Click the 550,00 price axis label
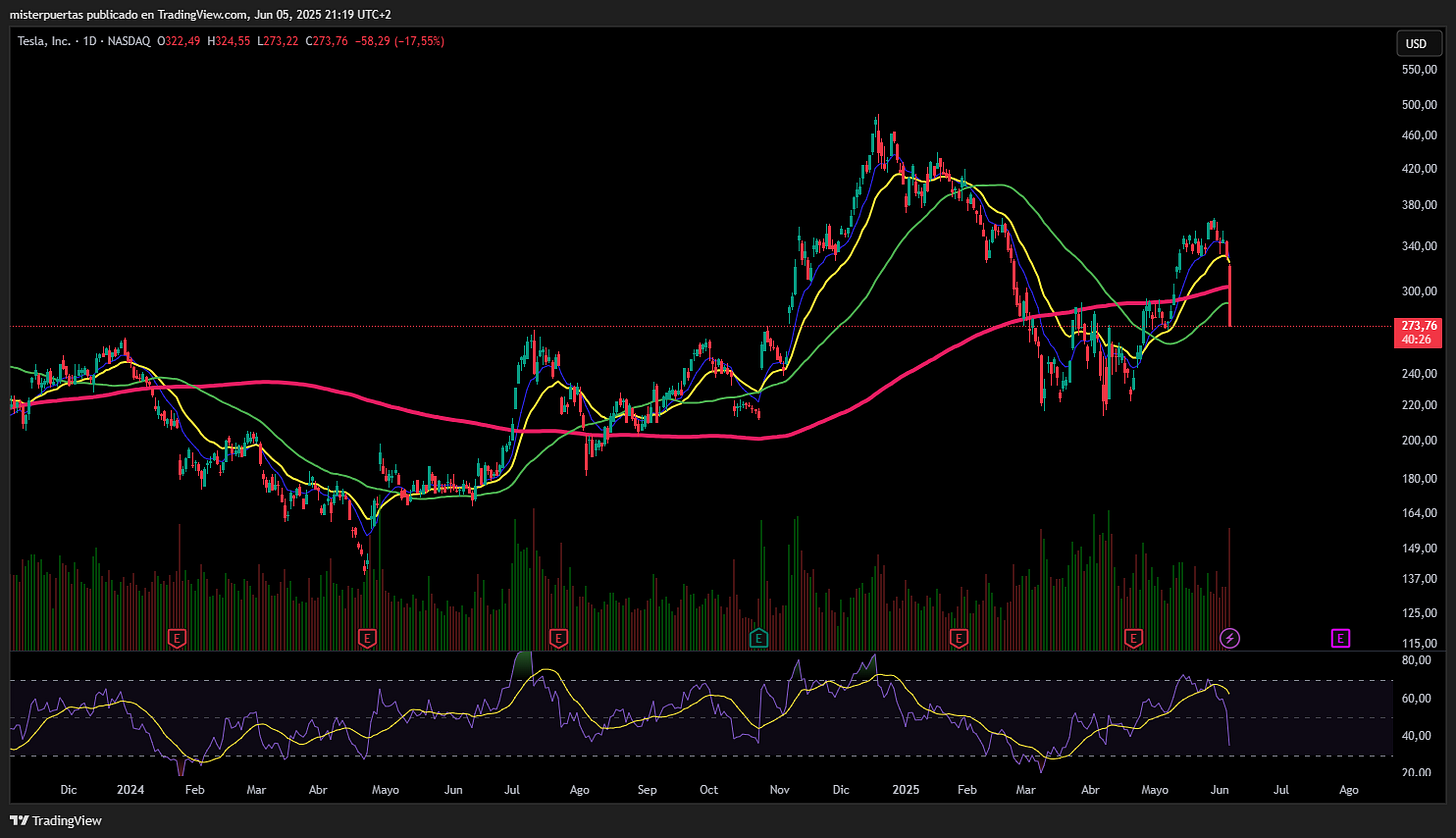Screen dimensions: 1456x838 (1420, 69)
